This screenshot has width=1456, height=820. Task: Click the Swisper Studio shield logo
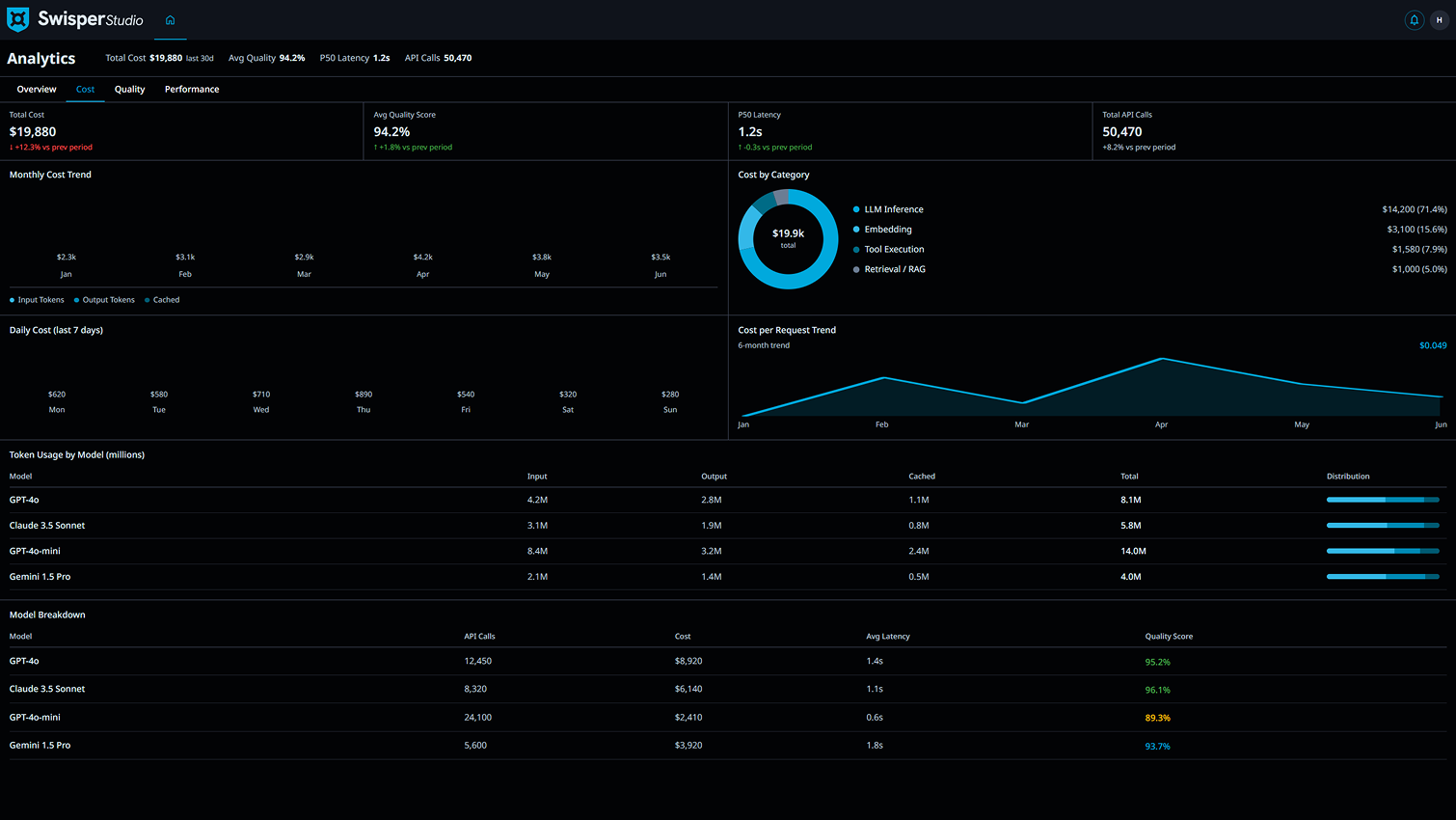pyautogui.click(x=16, y=17)
